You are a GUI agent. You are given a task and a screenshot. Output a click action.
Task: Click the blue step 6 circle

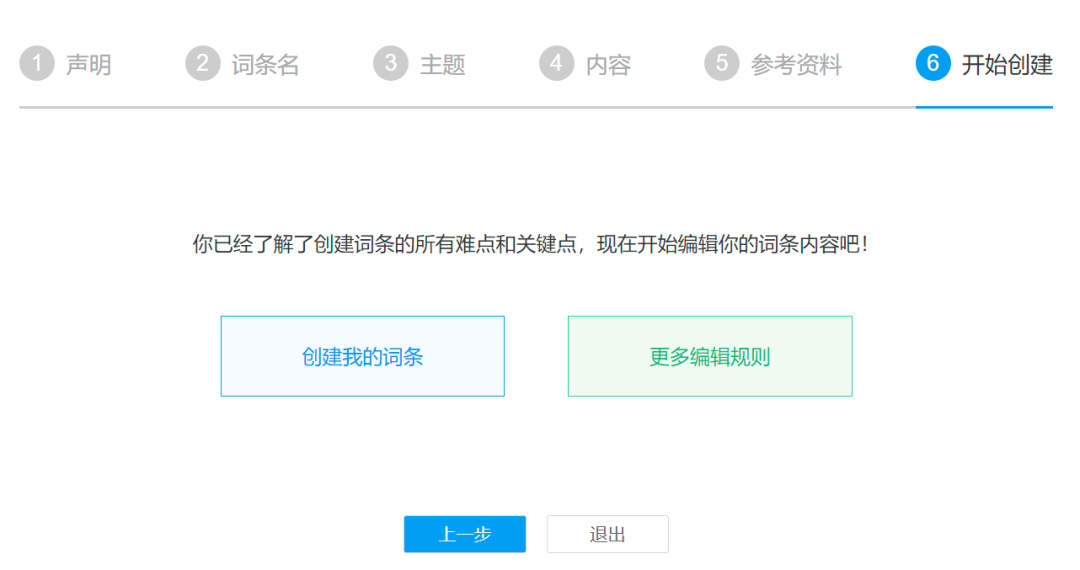932,64
